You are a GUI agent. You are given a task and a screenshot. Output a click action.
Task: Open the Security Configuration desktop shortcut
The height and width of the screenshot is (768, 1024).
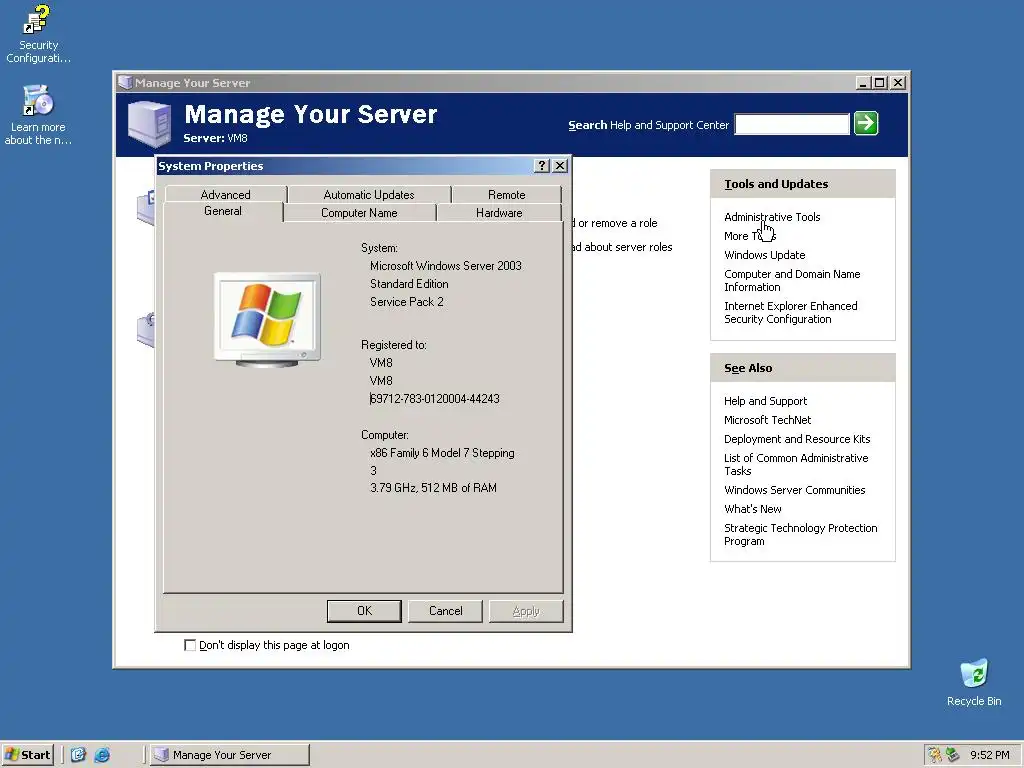tap(37, 33)
